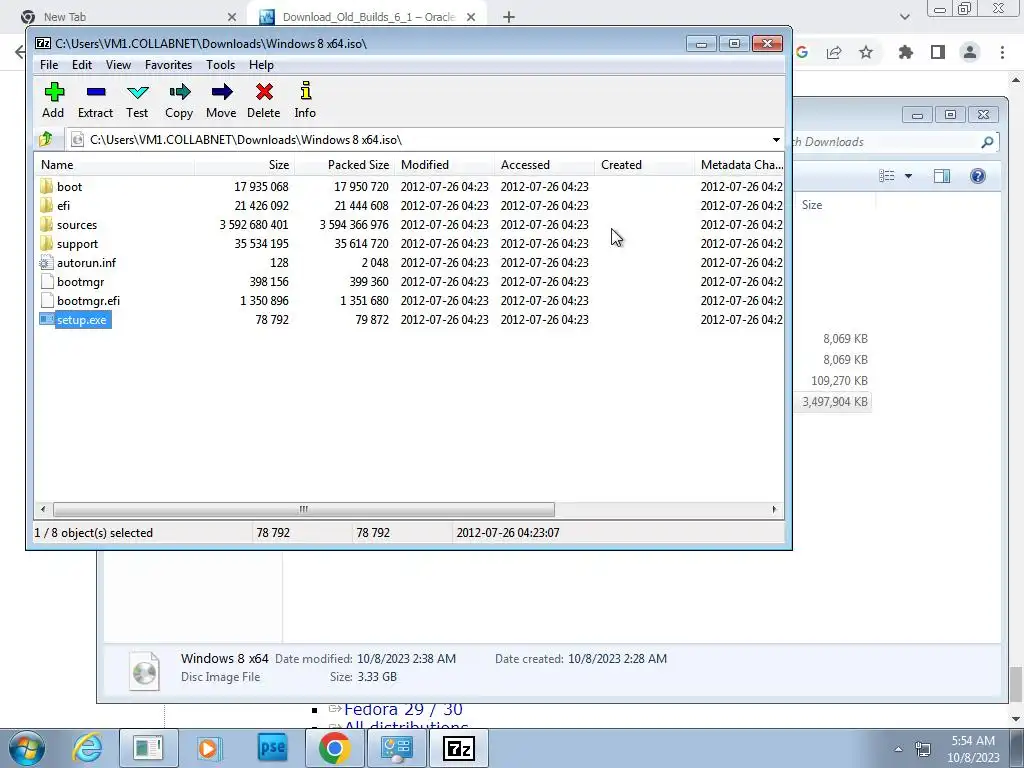This screenshot has width=1024, height=768.
Task: Open Explorer view options dropdown arrow
Action: [x=908, y=176]
